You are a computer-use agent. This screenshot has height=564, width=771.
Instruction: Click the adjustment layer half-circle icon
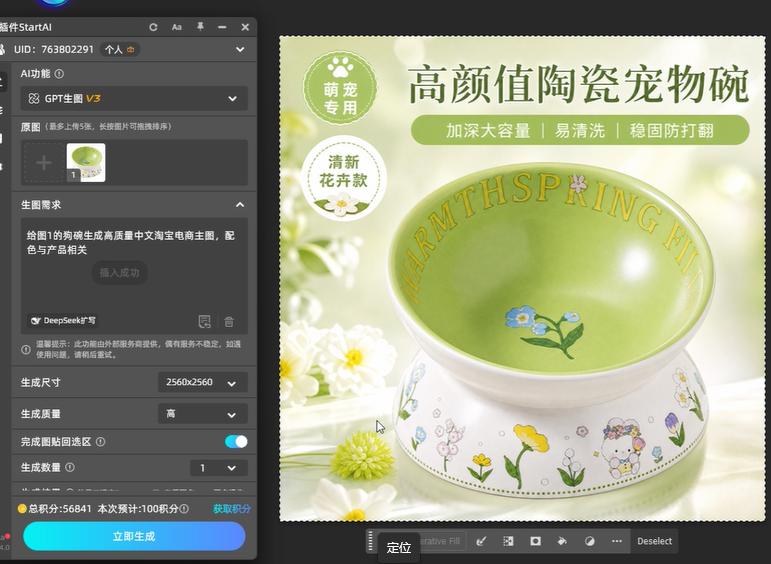pos(590,541)
